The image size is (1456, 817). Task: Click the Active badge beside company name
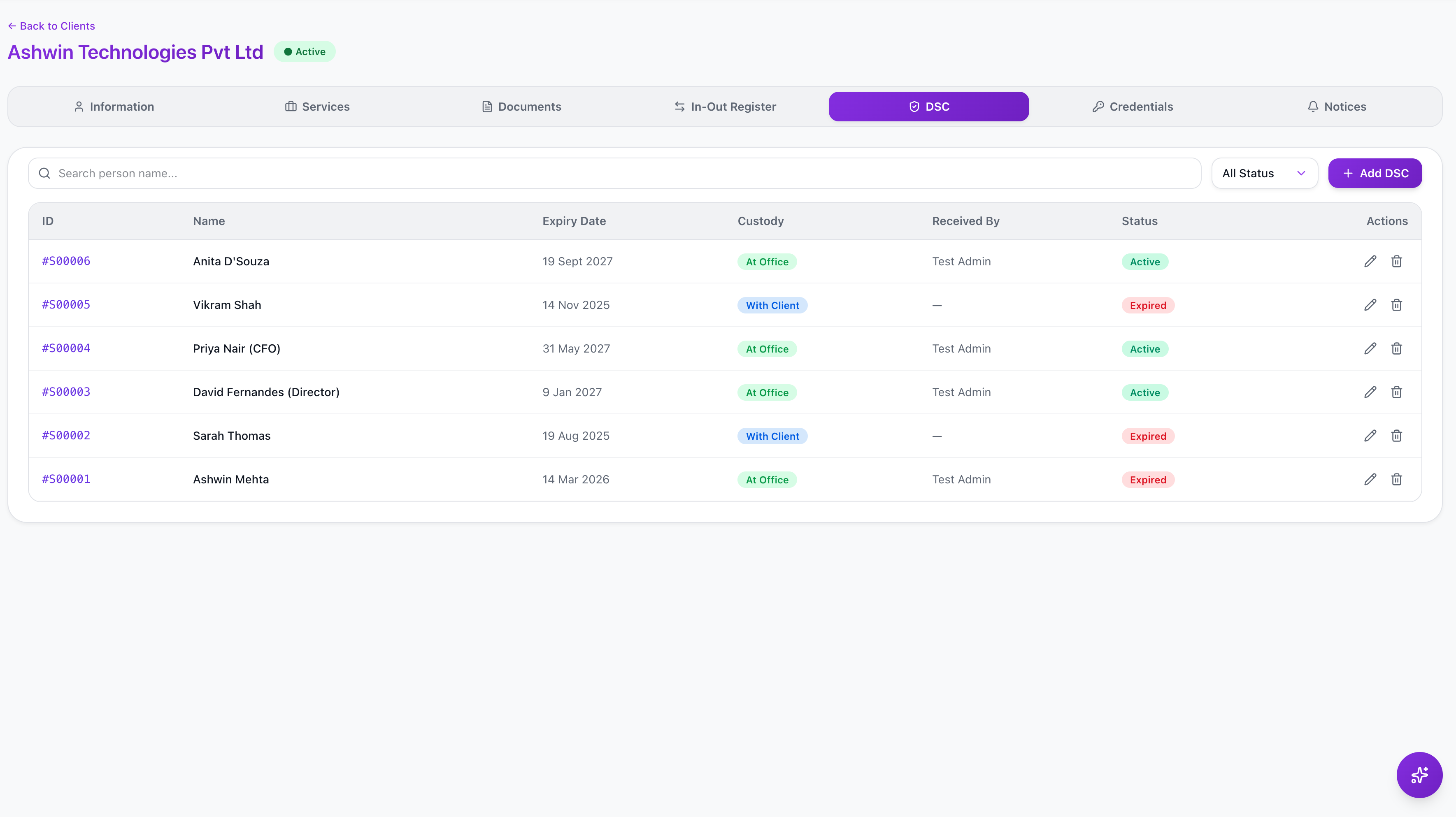click(x=305, y=51)
